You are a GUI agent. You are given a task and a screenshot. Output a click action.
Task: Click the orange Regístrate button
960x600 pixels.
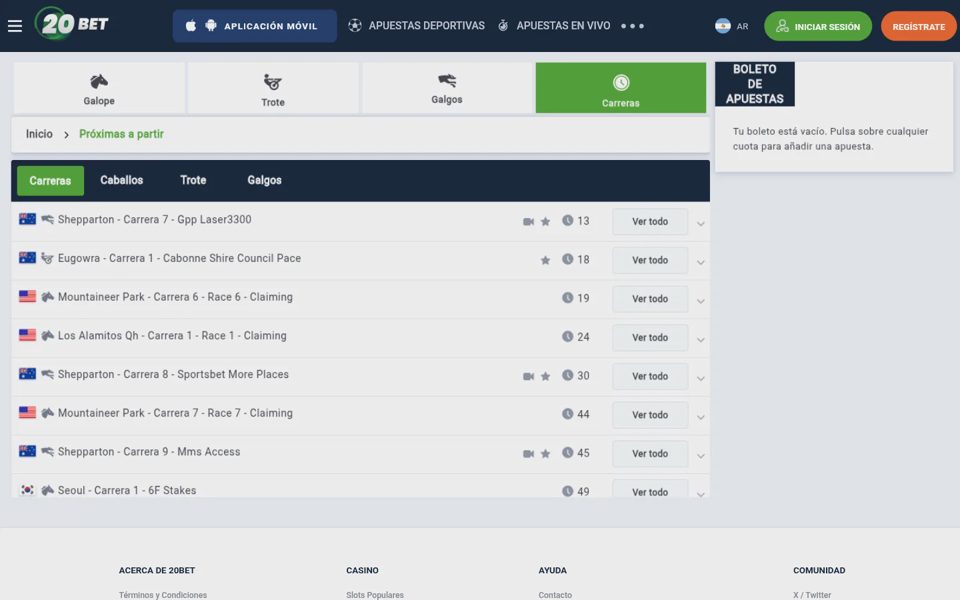pyautogui.click(x=918, y=26)
